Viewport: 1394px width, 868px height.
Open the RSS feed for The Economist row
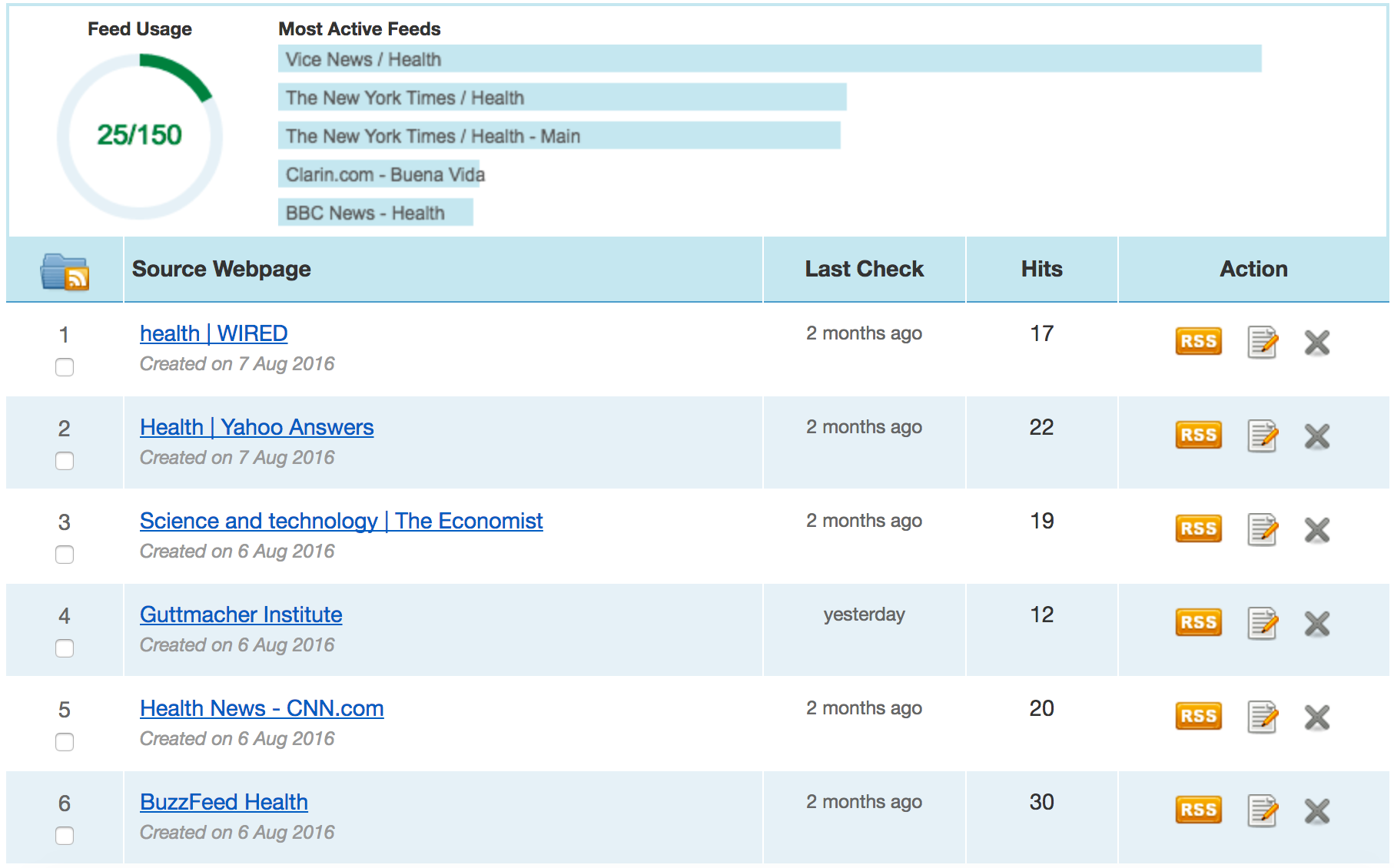point(1198,528)
